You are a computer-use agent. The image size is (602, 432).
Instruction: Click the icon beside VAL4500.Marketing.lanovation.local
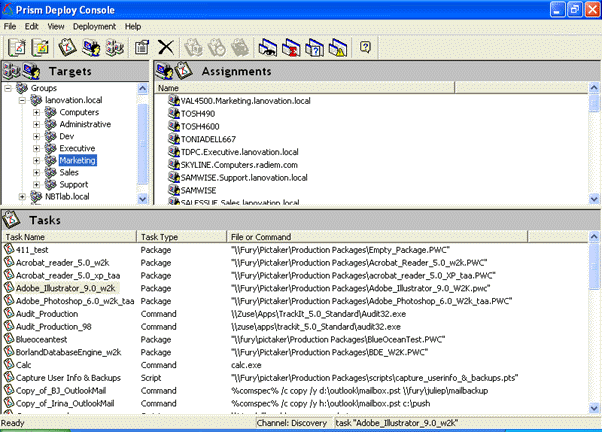174,101
